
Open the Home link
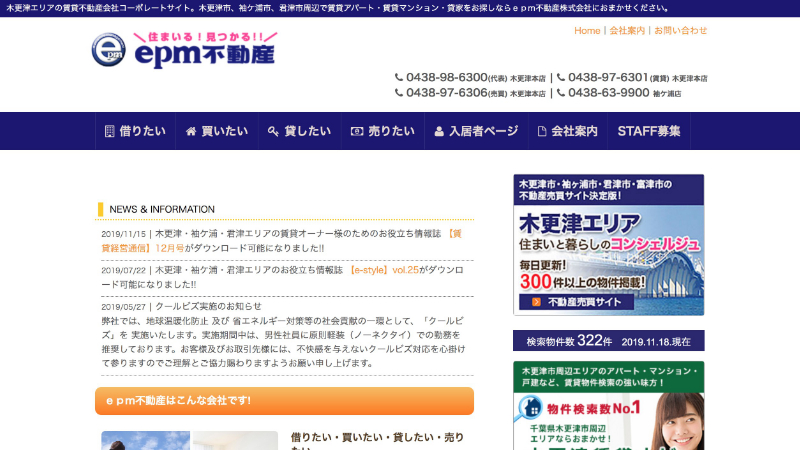click(587, 31)
